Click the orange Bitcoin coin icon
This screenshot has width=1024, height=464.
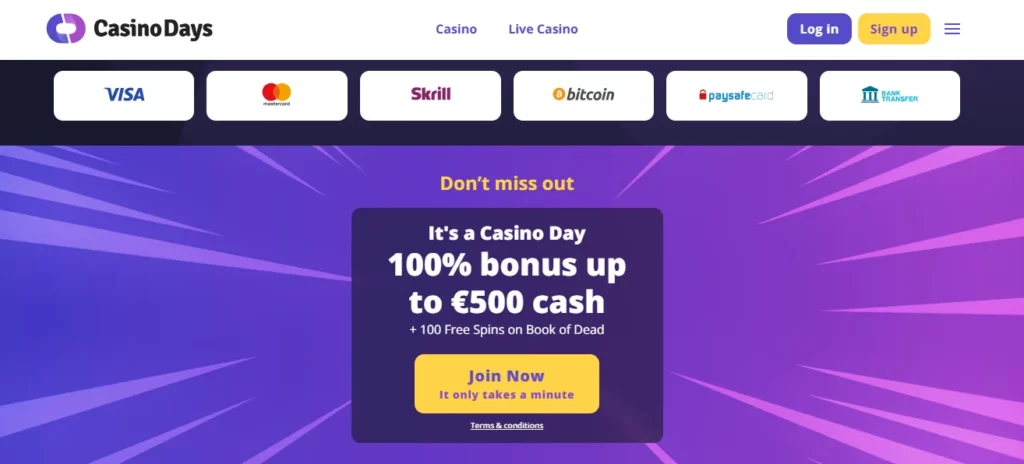(558, 95)
